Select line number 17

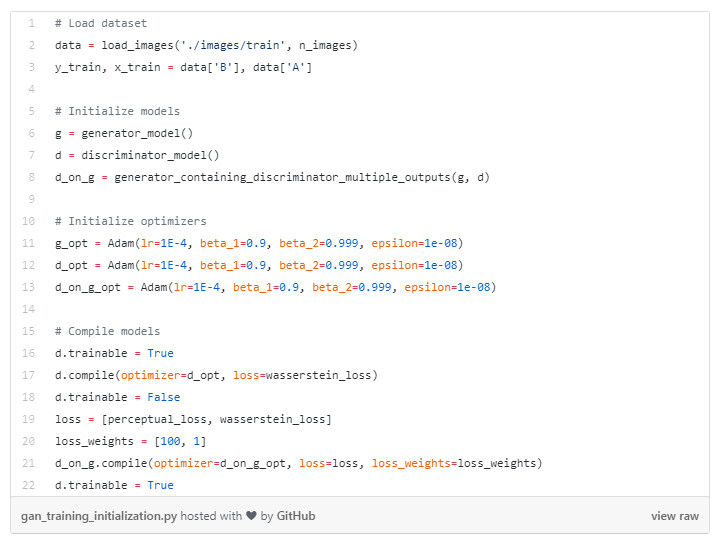pos(30,375)
